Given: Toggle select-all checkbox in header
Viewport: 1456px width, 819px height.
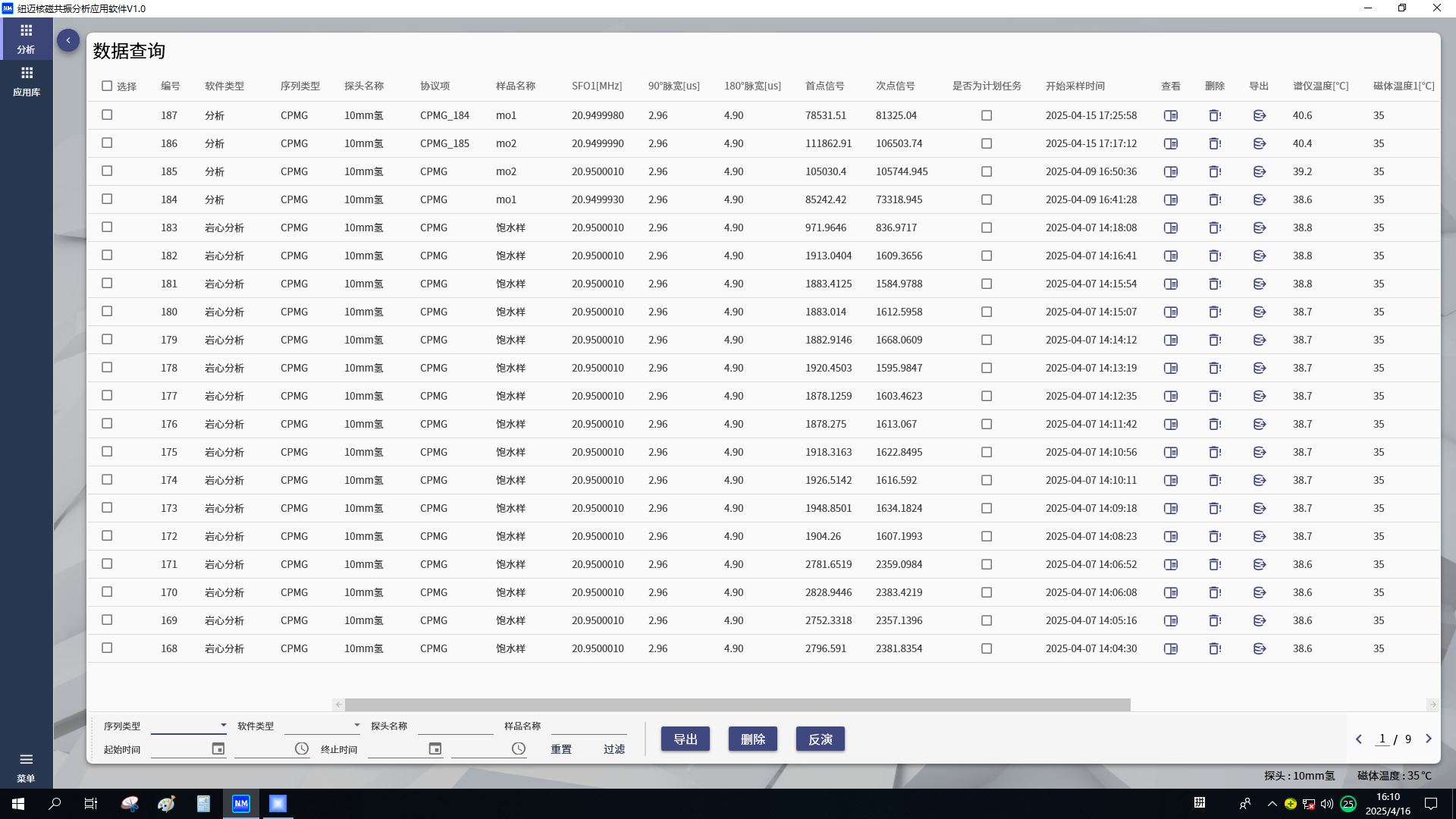Looking at the screenshot, I should pyautogui.click(x=107, y=86).
